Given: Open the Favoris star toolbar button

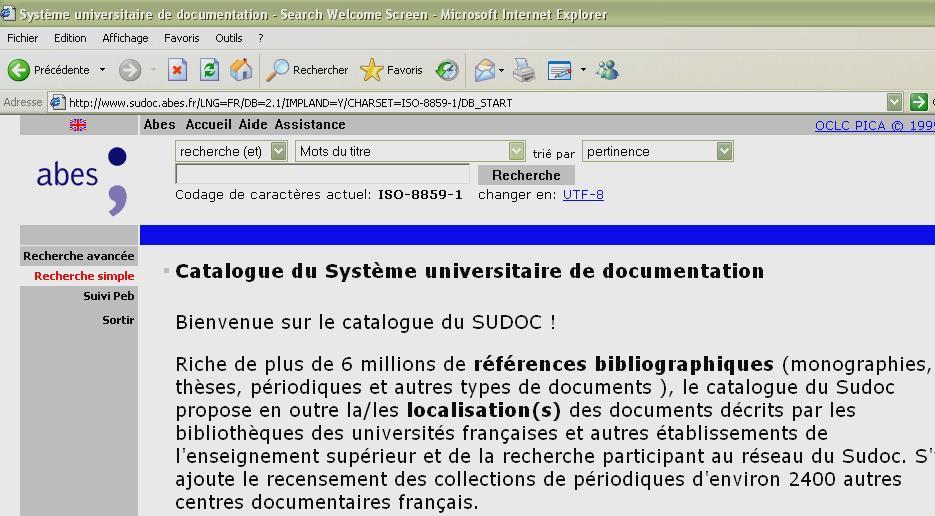Looking at the screenshot, I should point(392,70).
